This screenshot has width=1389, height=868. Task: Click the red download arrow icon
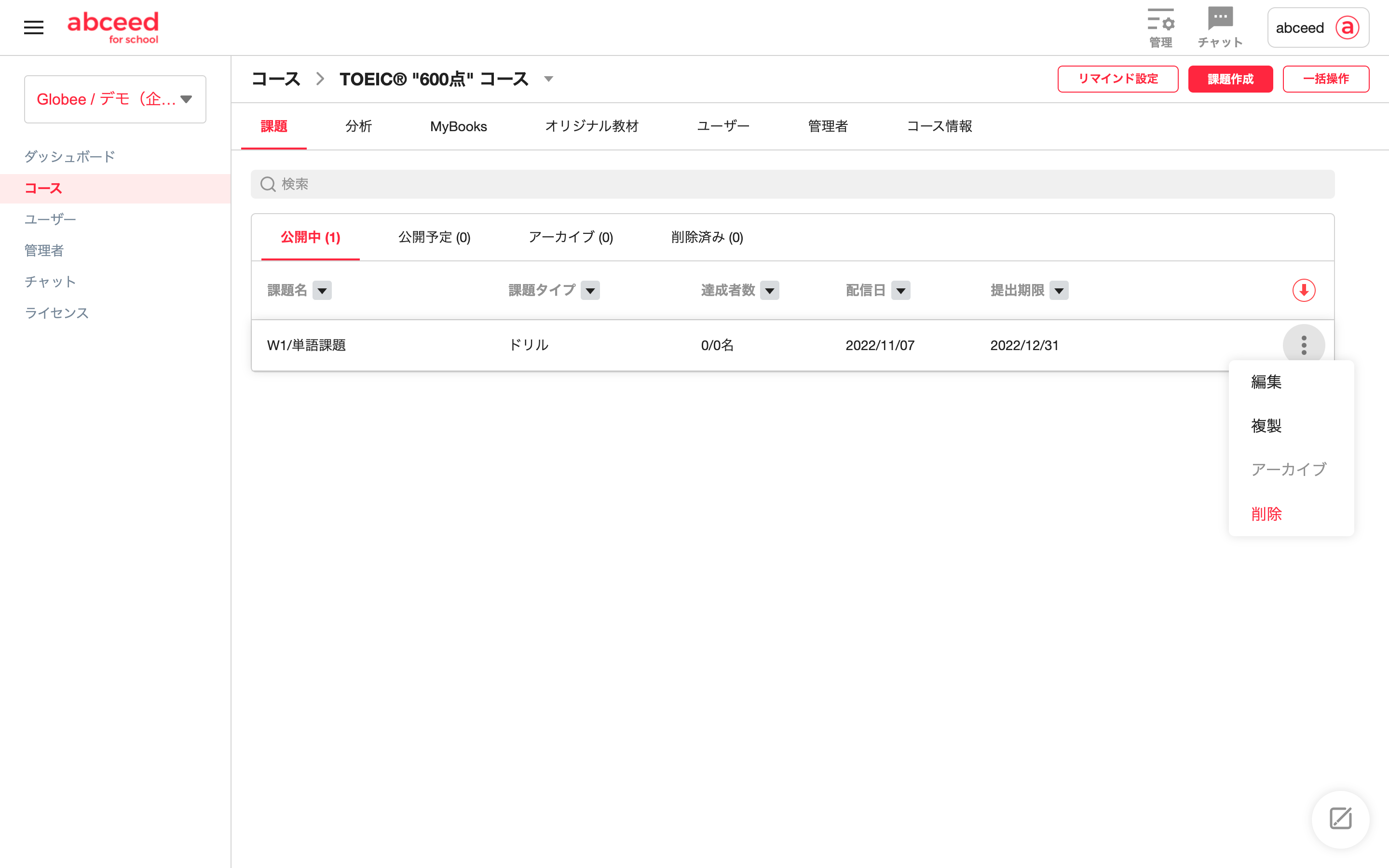pyautogui.click(x=1304, y=290)
